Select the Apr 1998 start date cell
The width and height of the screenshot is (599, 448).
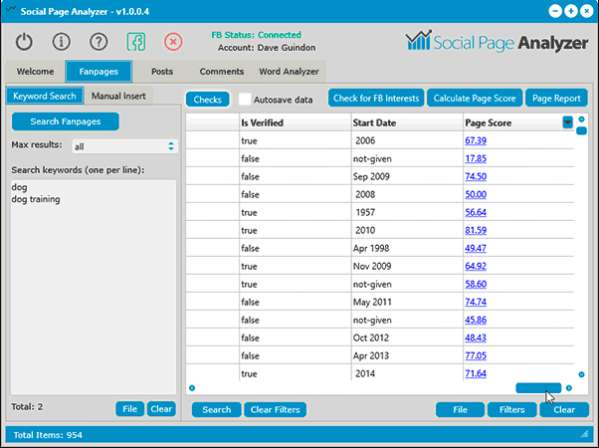[x=407, y=248]
